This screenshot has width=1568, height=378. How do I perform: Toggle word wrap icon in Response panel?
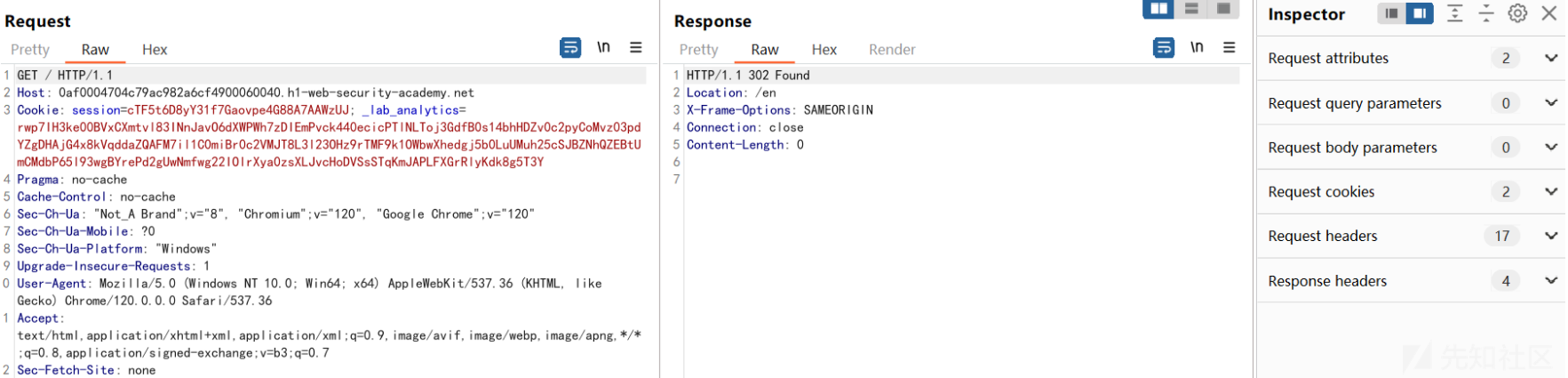pos(1164,47)
